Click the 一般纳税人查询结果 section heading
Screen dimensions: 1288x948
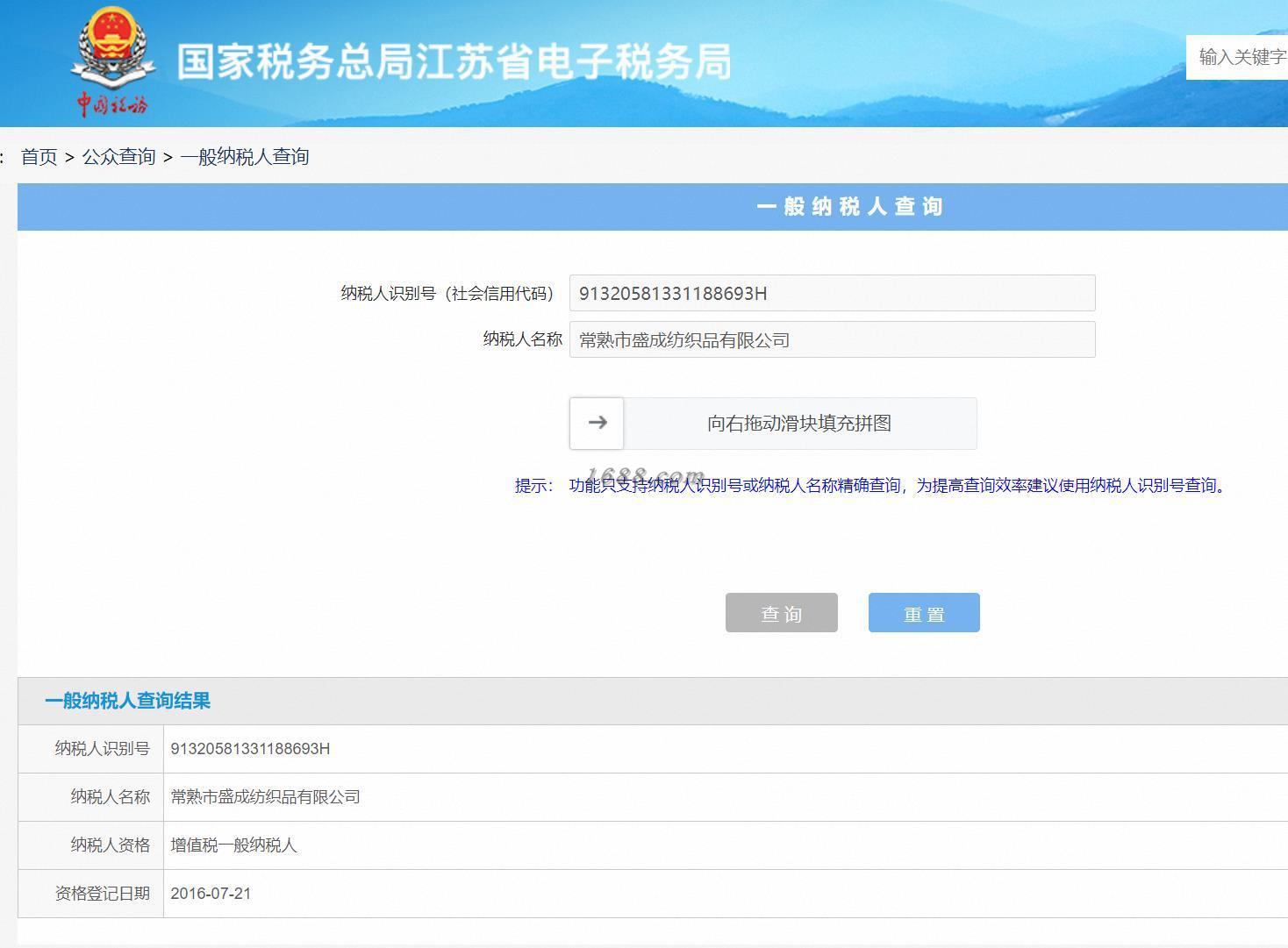(128, 701)
